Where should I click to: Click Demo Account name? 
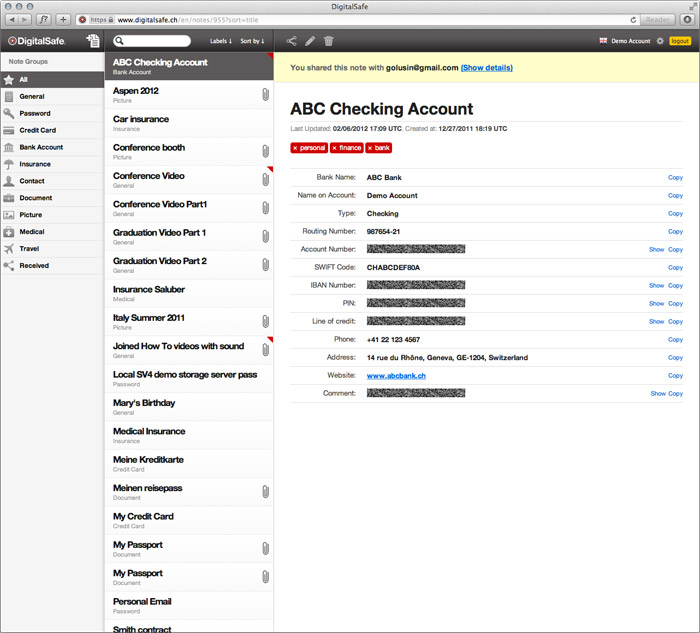click(630, 41)
